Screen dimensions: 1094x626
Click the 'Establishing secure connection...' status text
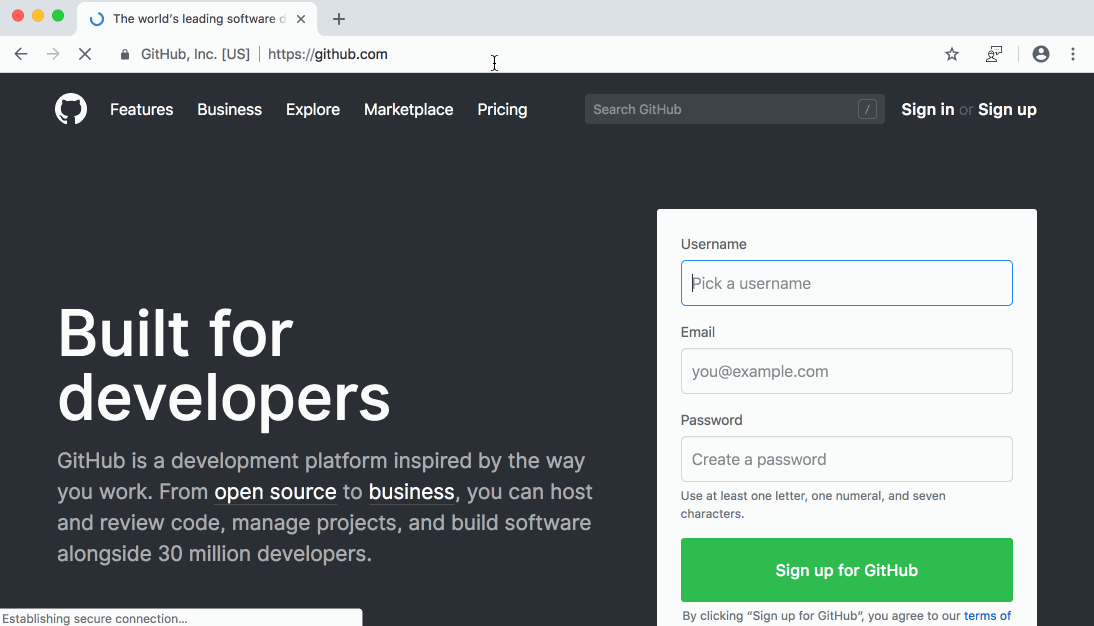(x=95, y=618)
